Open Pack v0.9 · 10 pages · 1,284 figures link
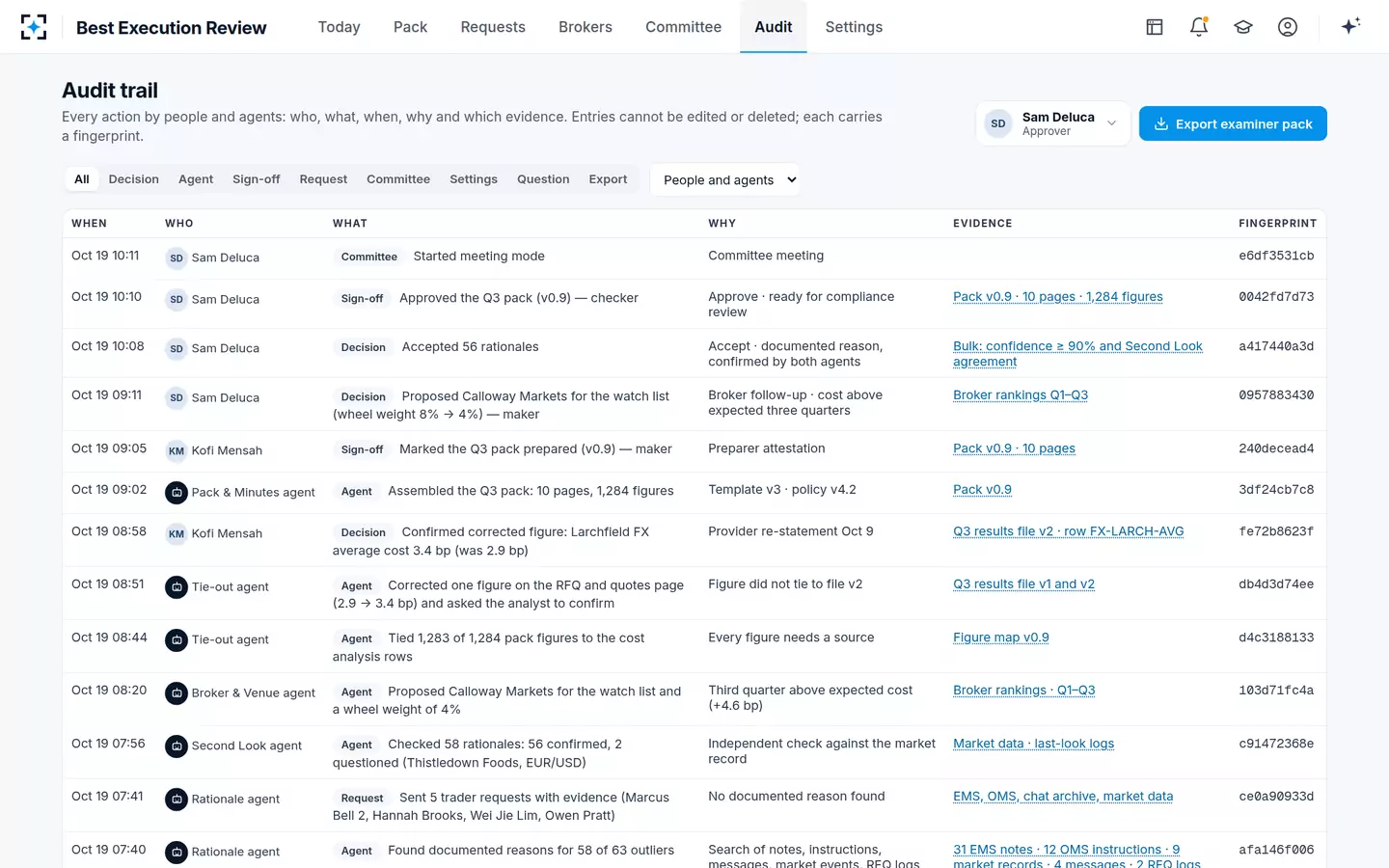The height and width of the screenshot is (868, 1389). pos(1058,297)
